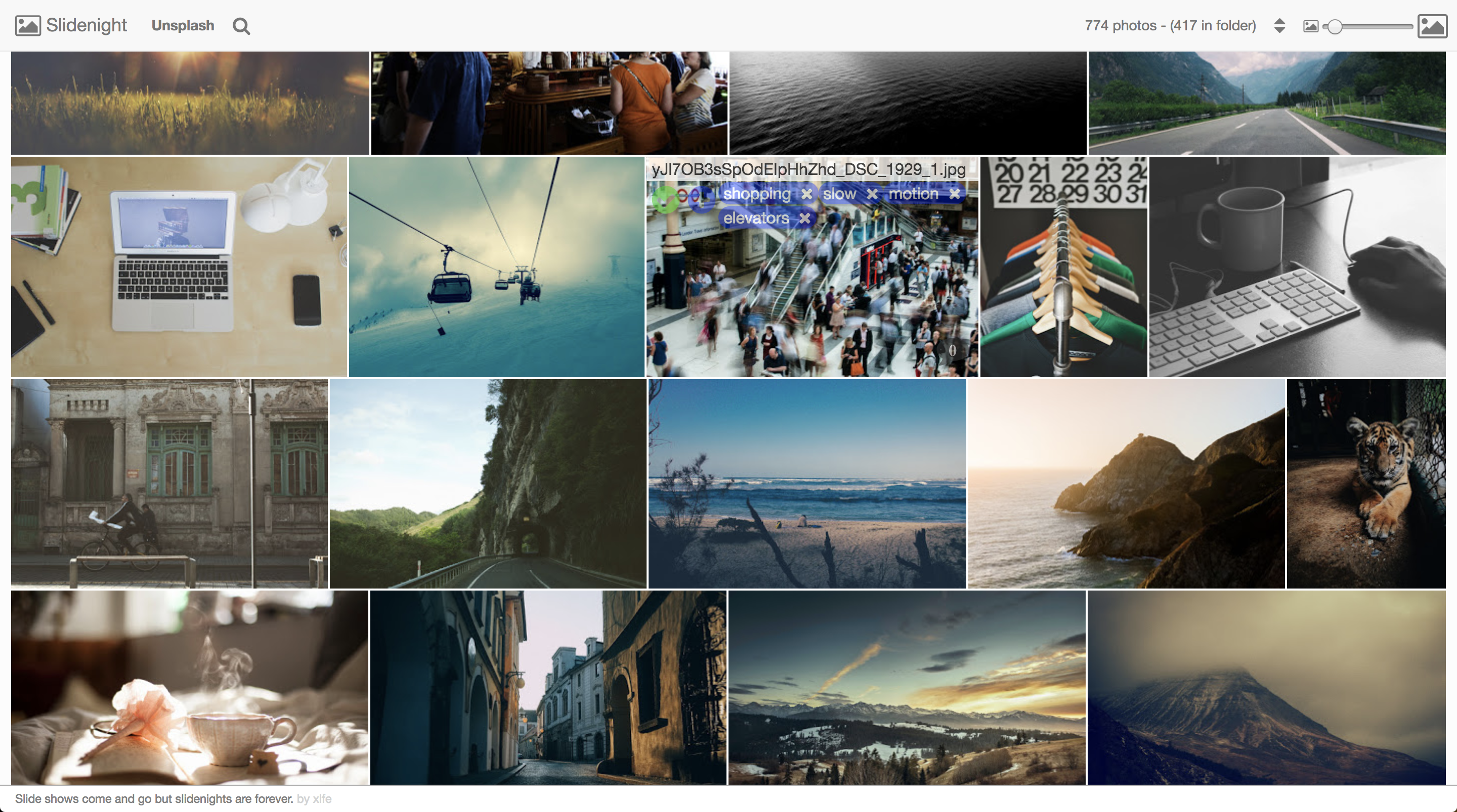Remove the shopping tag

click(x=806, y=194)
